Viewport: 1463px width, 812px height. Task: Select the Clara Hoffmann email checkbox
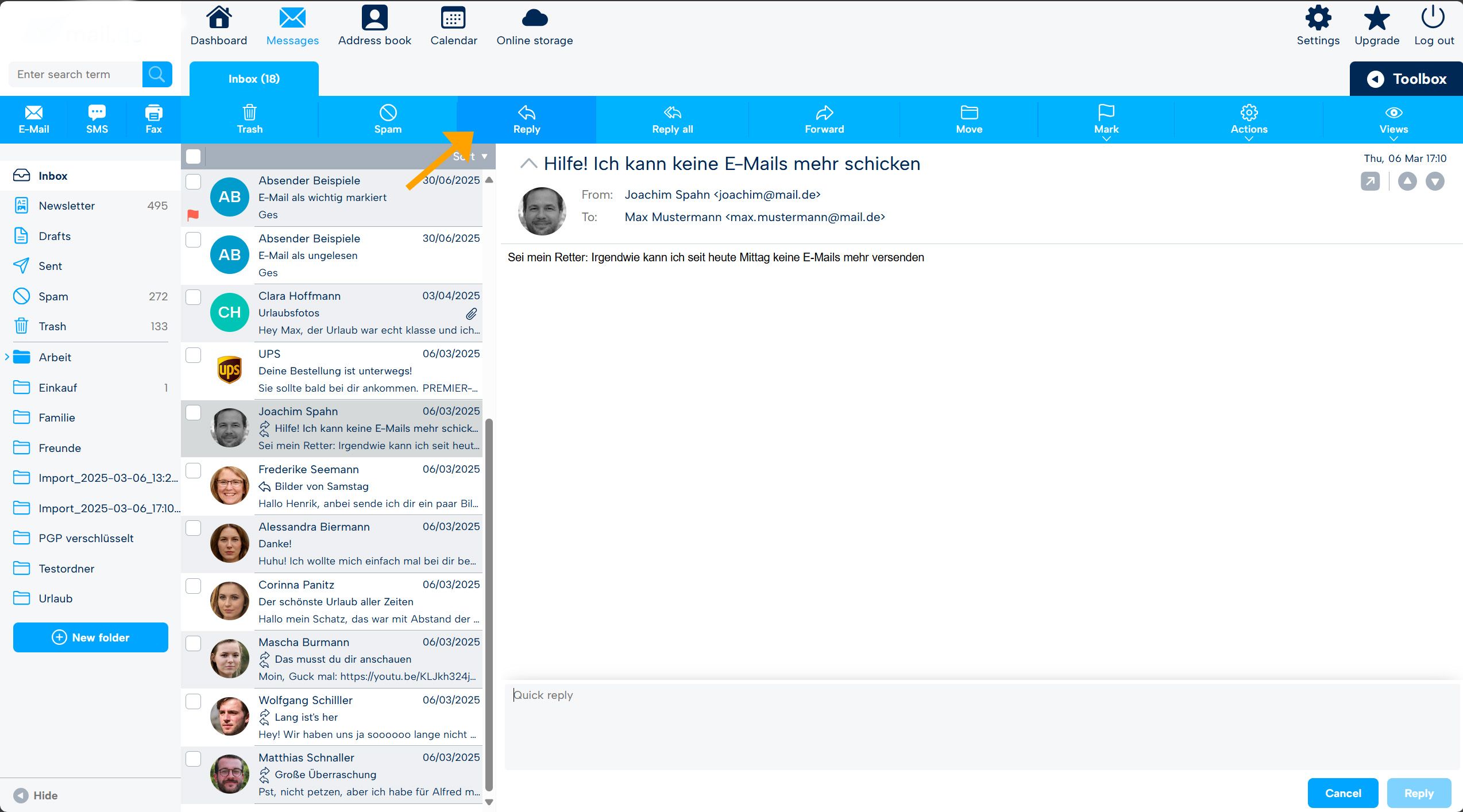coord(194,297)
